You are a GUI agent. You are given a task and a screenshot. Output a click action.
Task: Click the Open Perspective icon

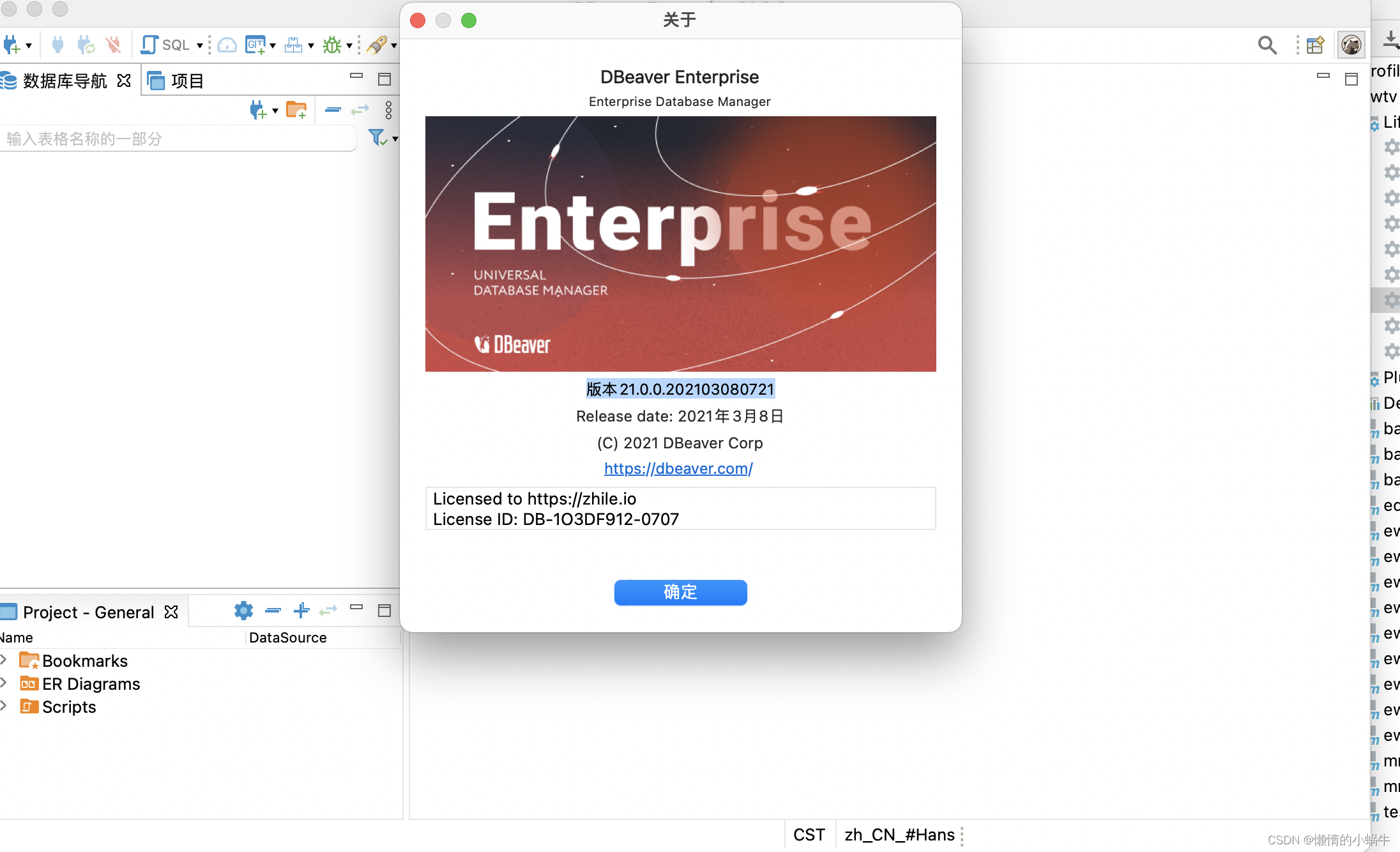1315,45
